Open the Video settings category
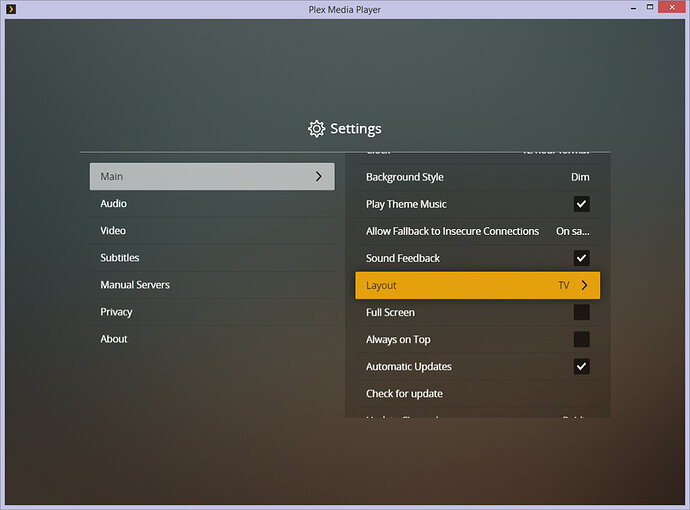Image resolution: width=690 pixels, height=510 pixels. tap(212, 231)
